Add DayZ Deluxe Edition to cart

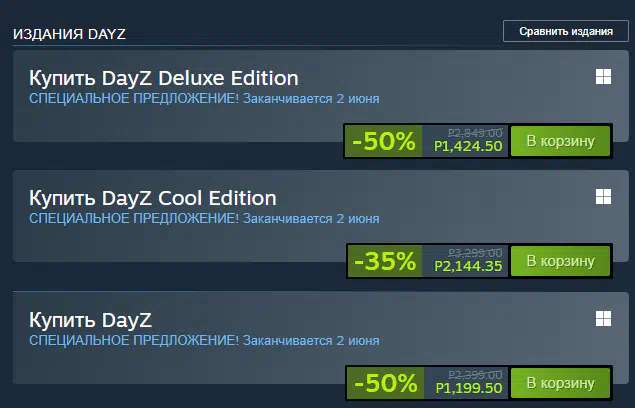[560, 141]
